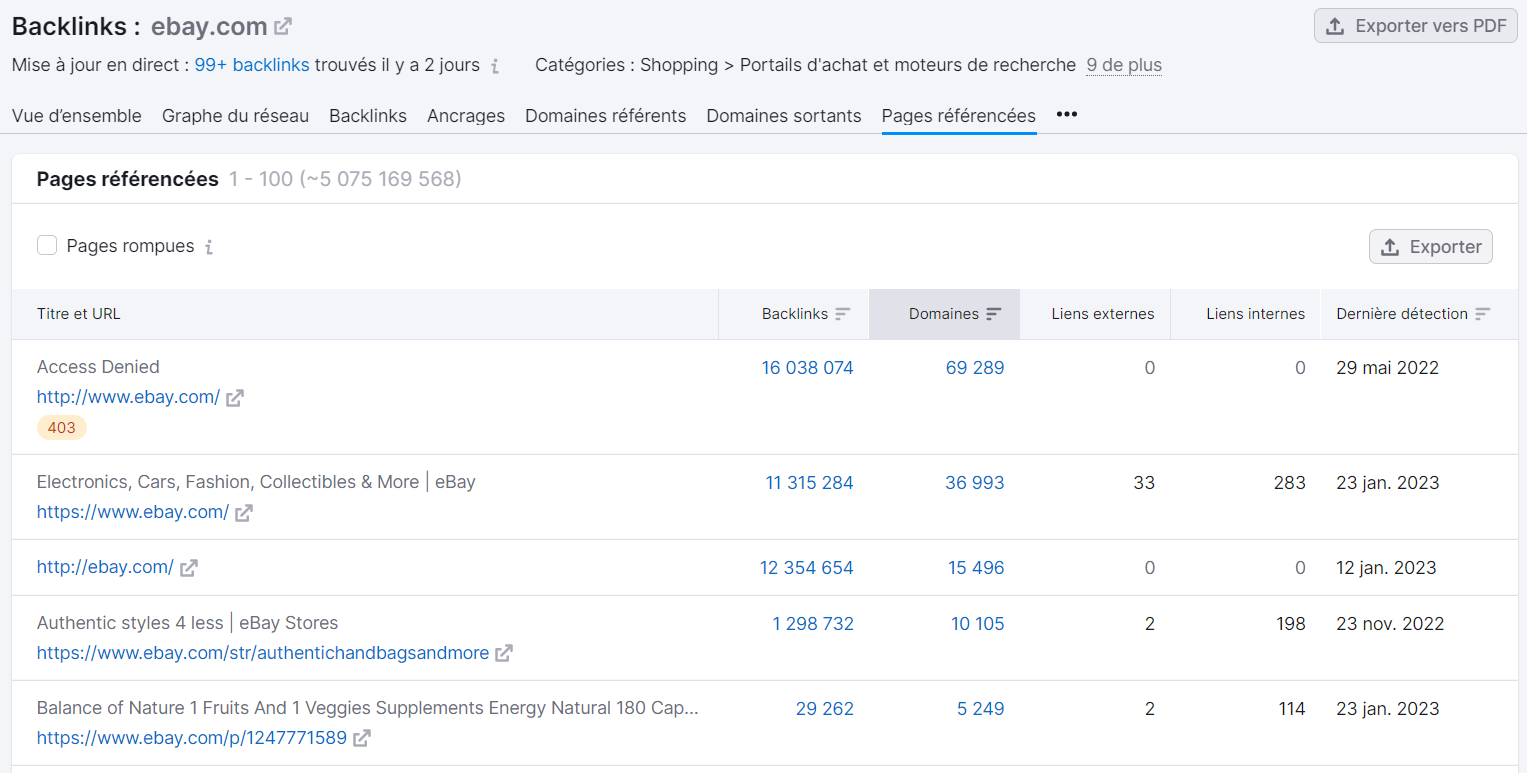Sort by Dernière détection sort icon
Viewport: 1527px width, 773px height.
[1482, 314]
